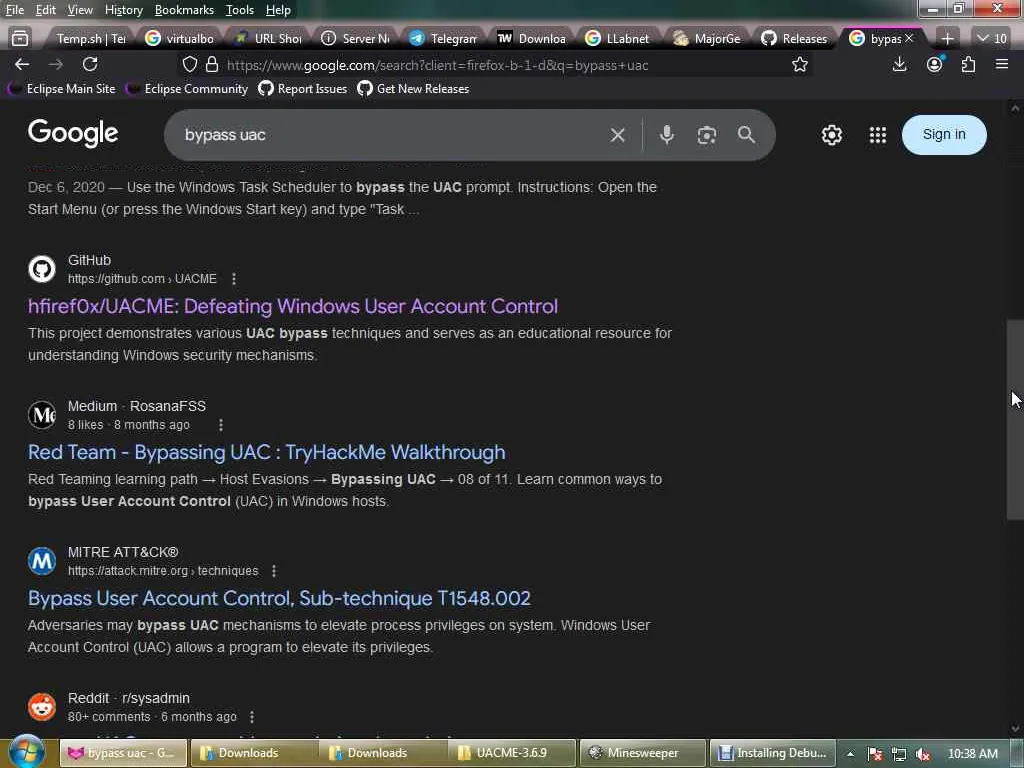Open the extensions puzzle icon
This screenshot has height=768, width=1024.
(968, 64)
